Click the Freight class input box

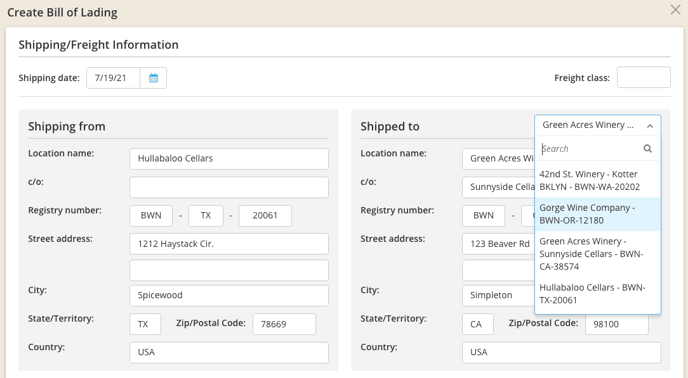[x=643, y=77]
